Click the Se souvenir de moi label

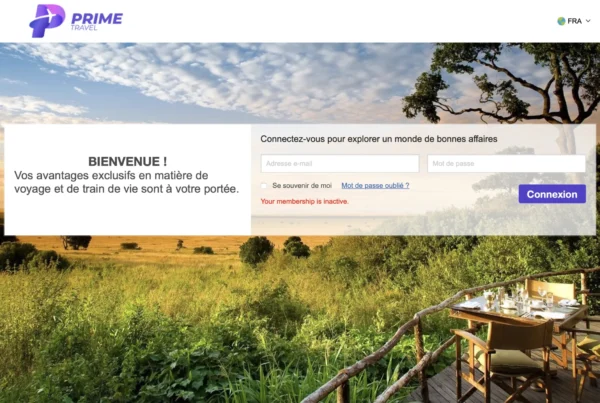(302, 186)
